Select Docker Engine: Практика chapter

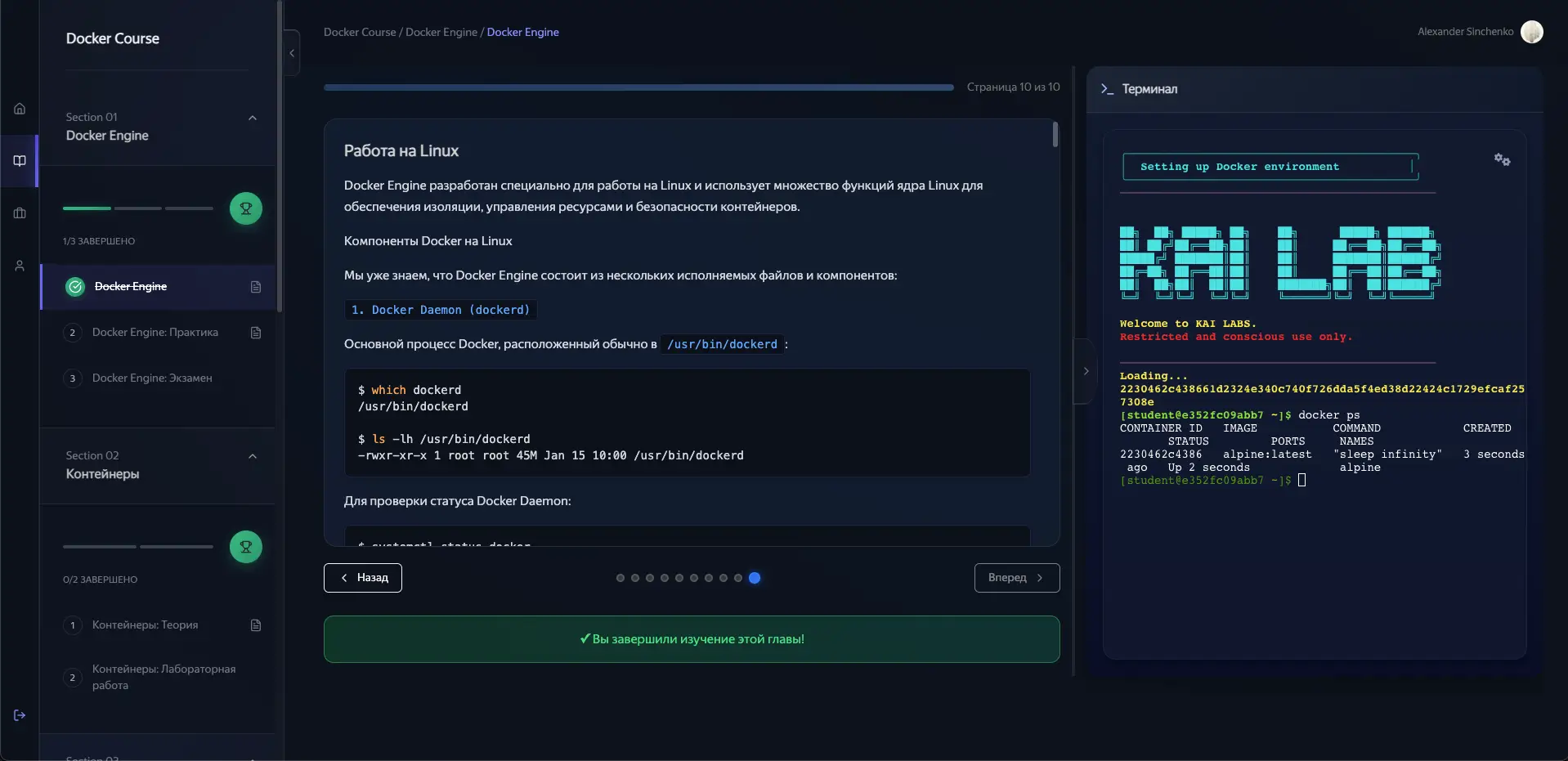click(x=155, y=332)
